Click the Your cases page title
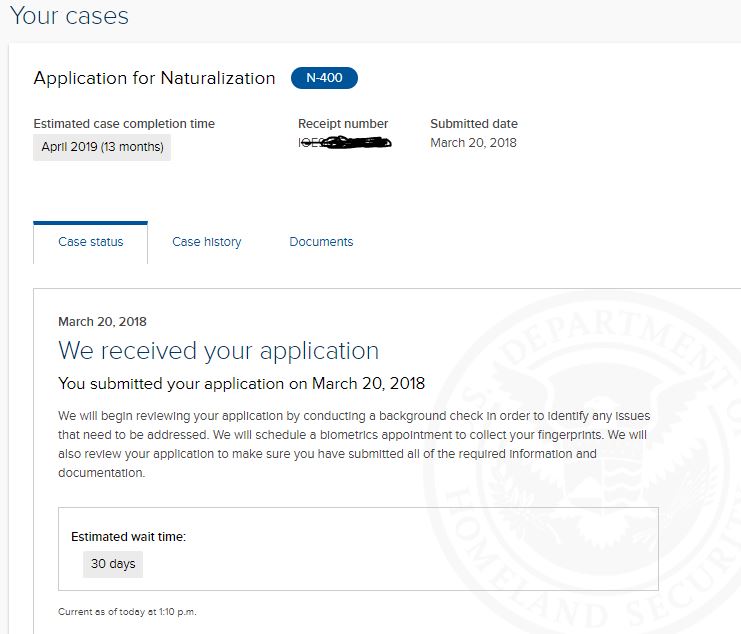 click(x=69, y=16)
